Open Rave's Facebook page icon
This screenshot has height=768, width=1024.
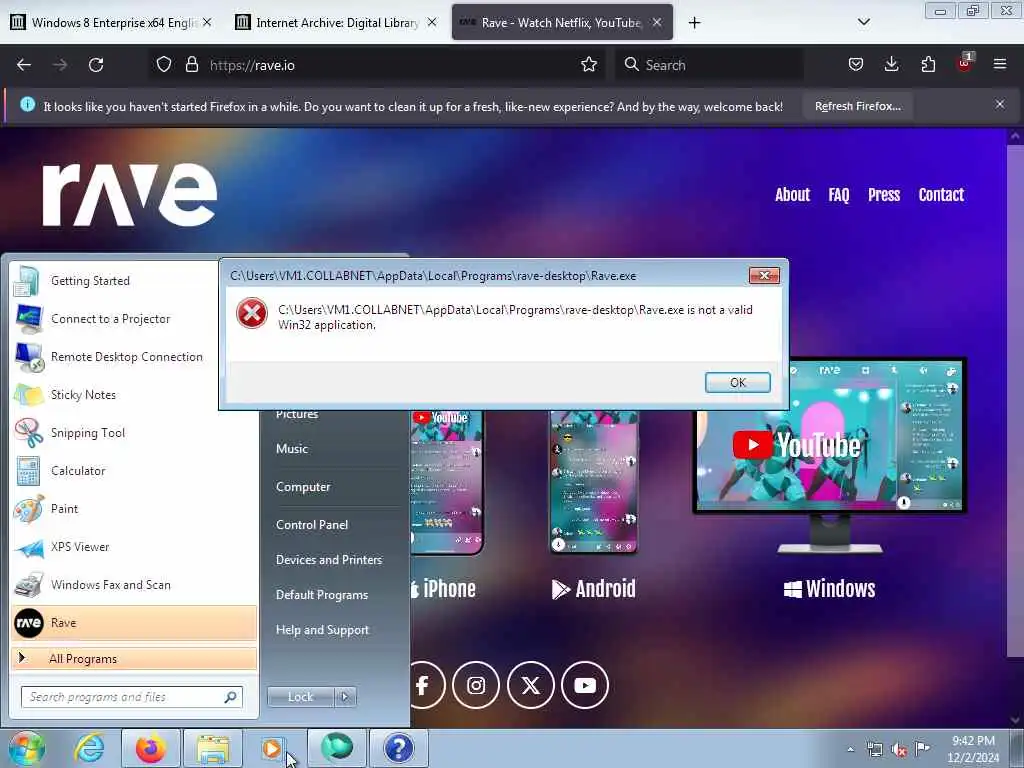423,685
